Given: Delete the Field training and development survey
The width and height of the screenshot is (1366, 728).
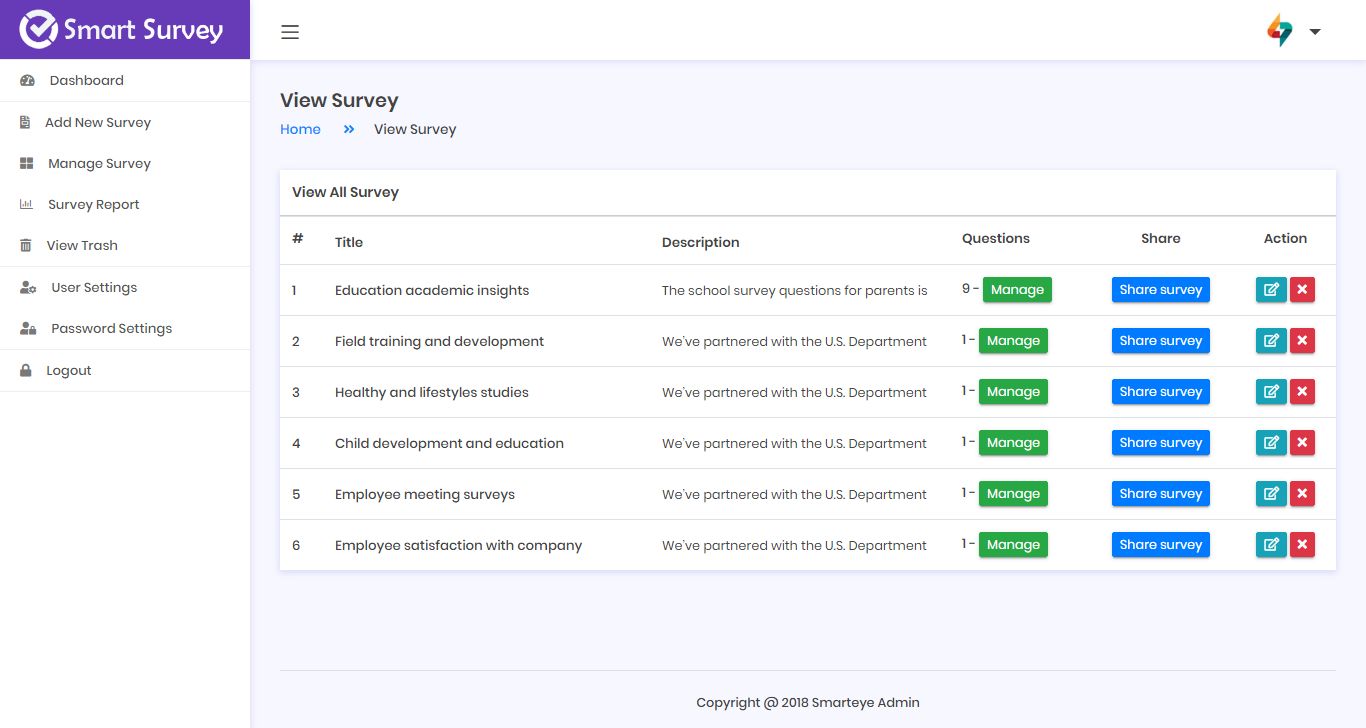Looking at the screenshot, I should tap(1302, 341).
